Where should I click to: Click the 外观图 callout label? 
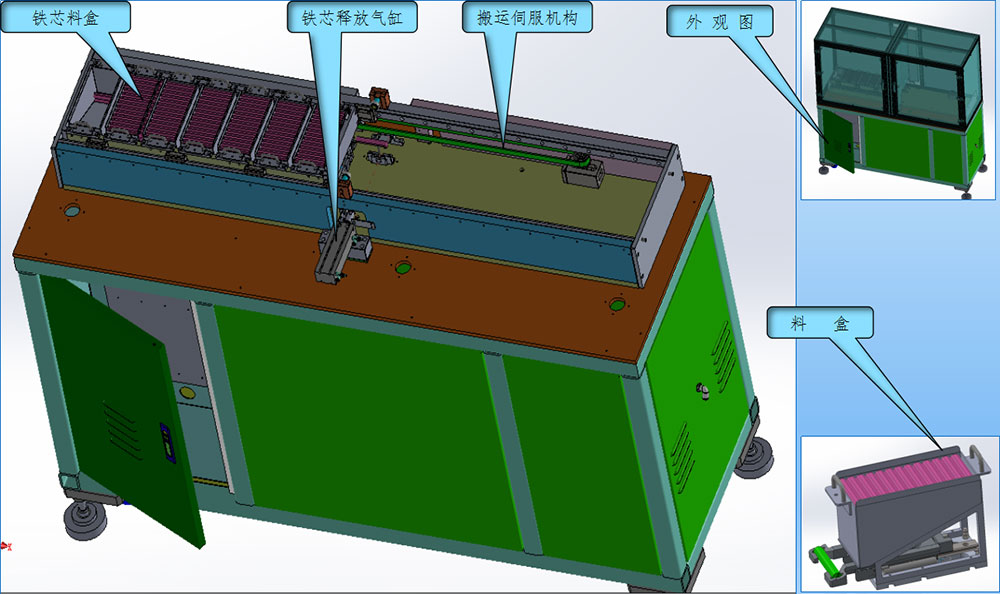(x=720, y=23)
